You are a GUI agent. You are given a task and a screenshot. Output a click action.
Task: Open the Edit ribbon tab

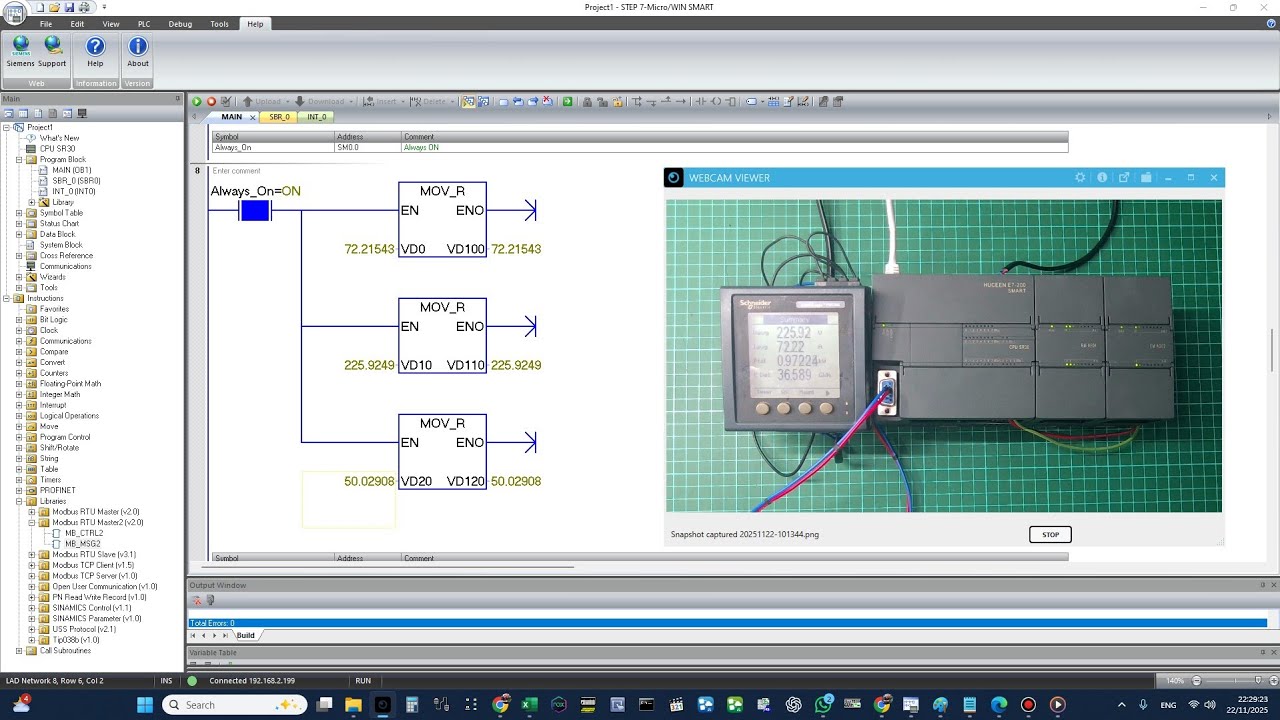tap(77, 24)
